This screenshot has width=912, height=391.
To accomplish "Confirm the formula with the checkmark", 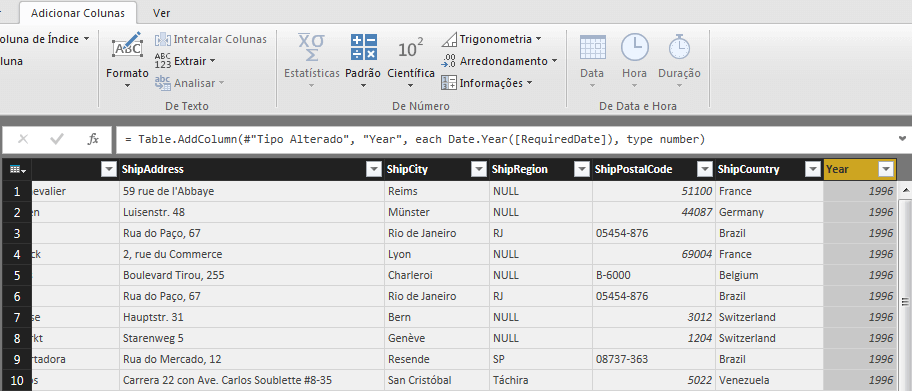I will click(57, 139).
